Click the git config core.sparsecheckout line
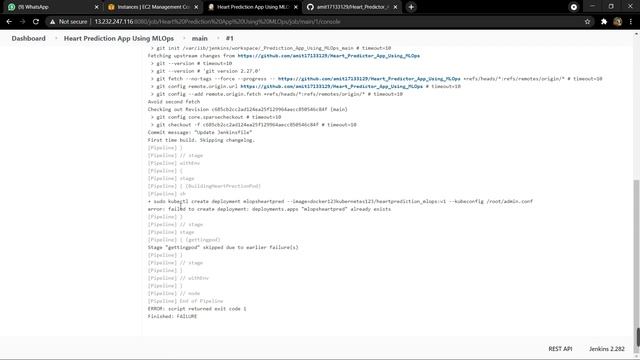640x360 pixels. 216,117
